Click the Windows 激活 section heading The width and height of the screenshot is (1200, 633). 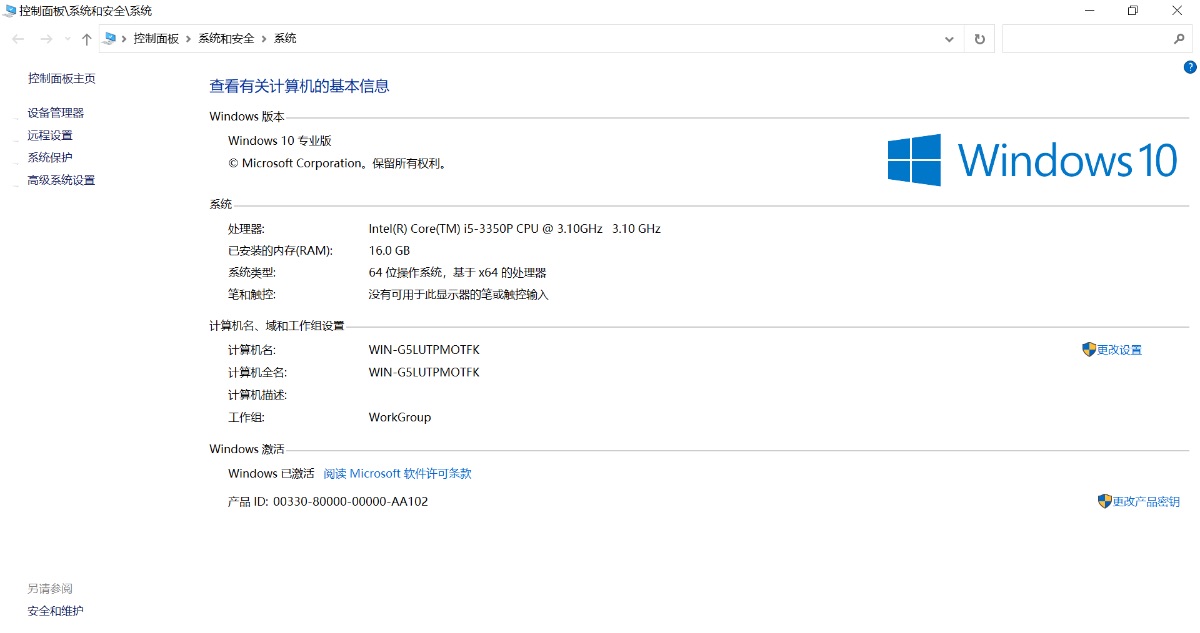pos(247,449)
